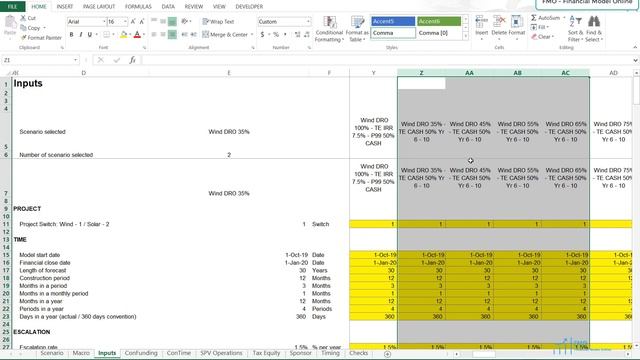Click the Paste clipboard icon
640x360 pixels.
10,23
